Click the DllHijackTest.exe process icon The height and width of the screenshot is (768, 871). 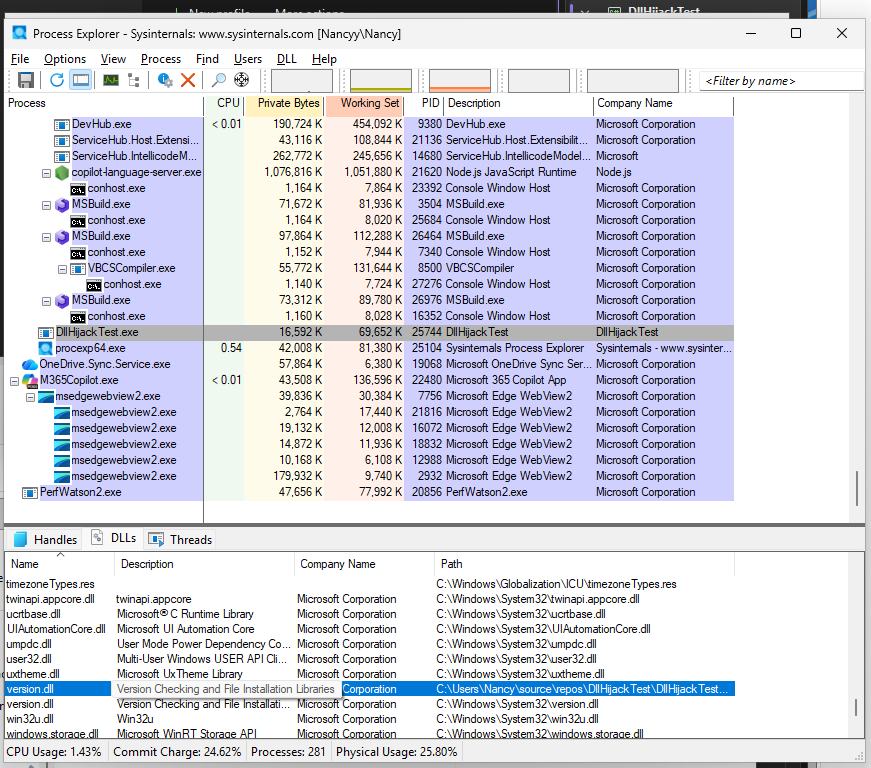tap(46, 333)
